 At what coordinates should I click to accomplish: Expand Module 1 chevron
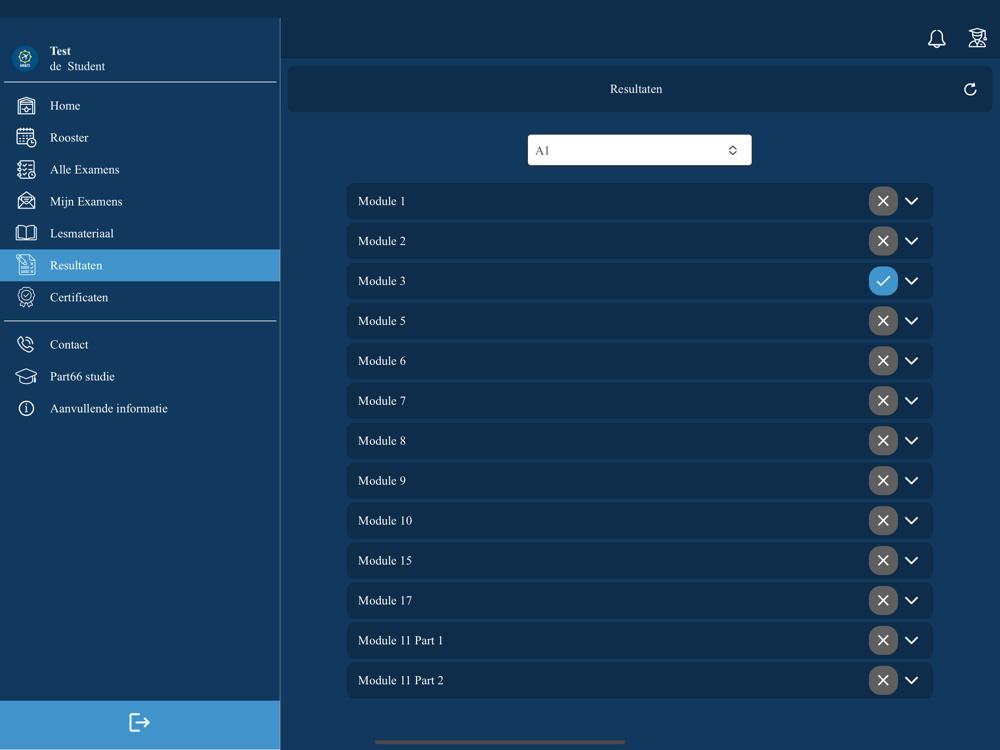click(x=912, y=201)
